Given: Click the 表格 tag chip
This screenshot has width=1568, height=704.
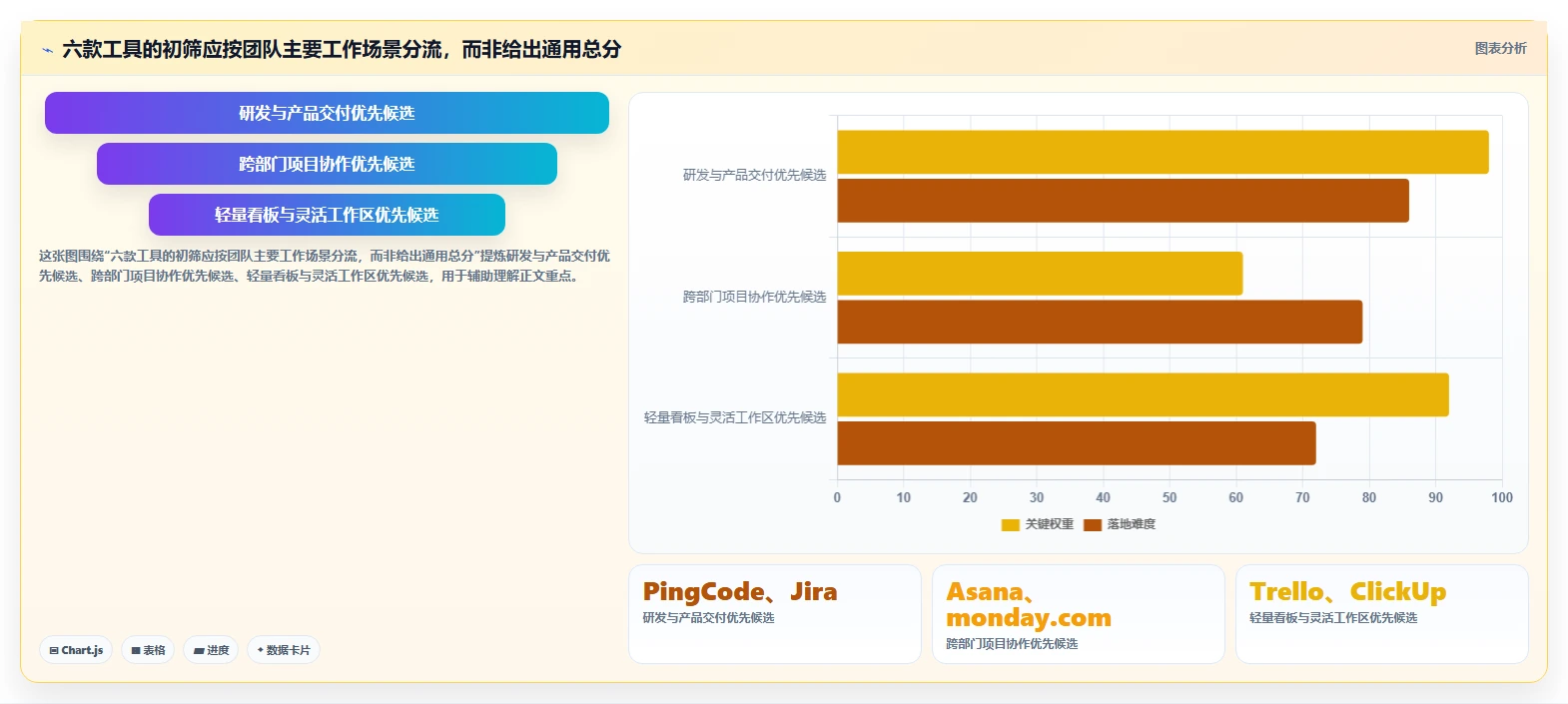Looking at the screenshot, I should 148,650.
